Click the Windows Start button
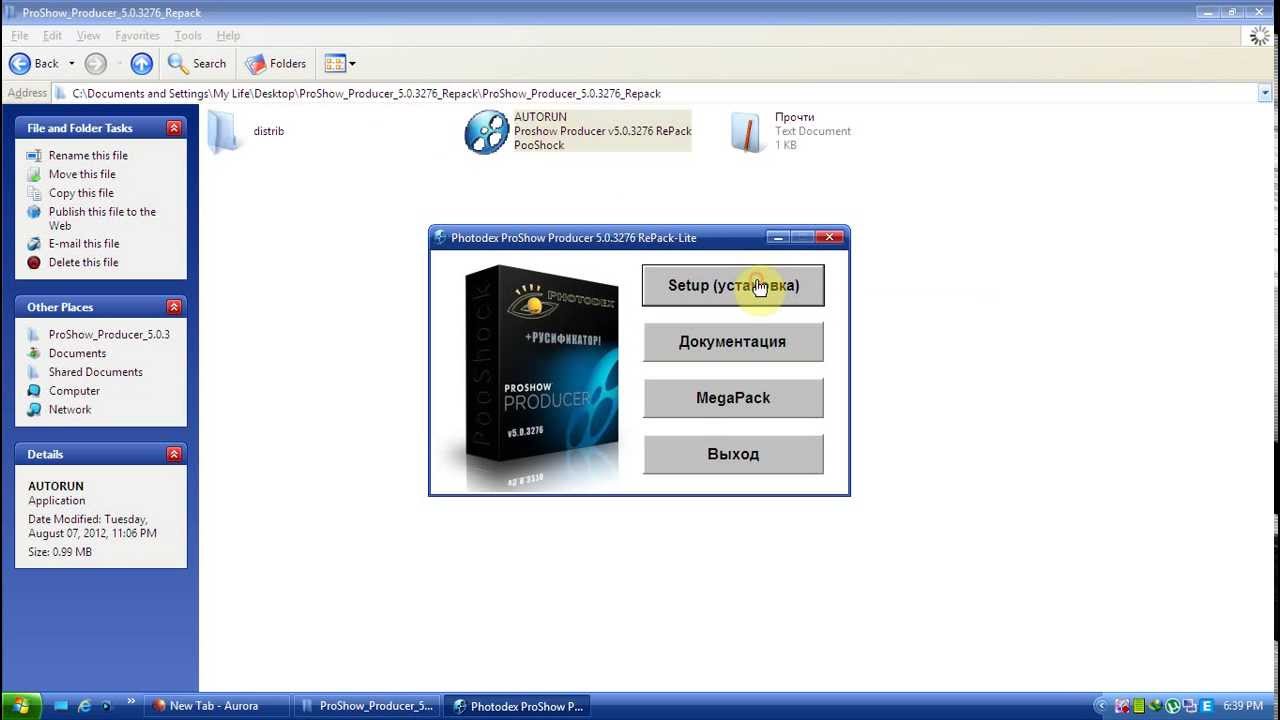This screenshot has width=1280, height=720. (x=21, y=706)
